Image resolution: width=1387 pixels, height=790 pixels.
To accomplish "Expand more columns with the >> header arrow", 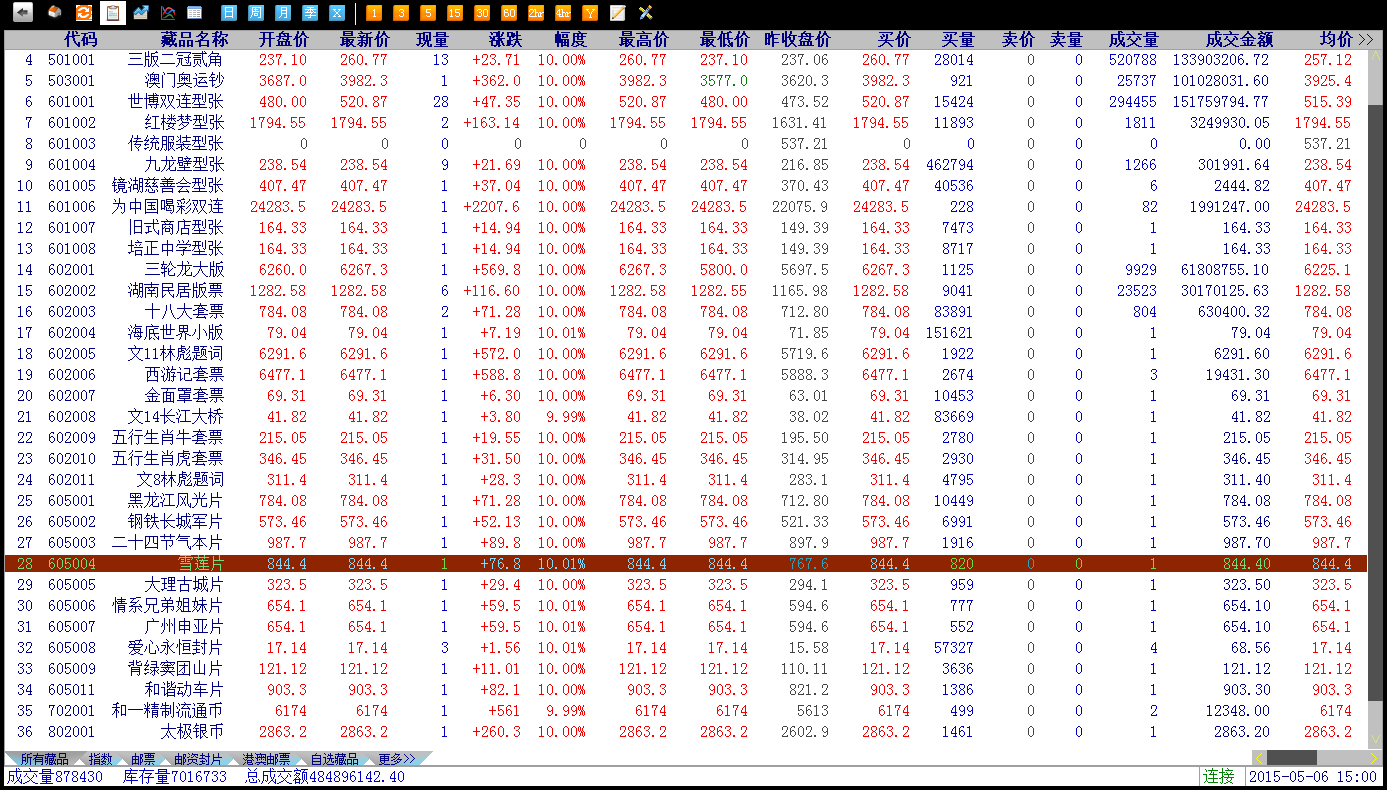I will click(x=1366, y=40).
